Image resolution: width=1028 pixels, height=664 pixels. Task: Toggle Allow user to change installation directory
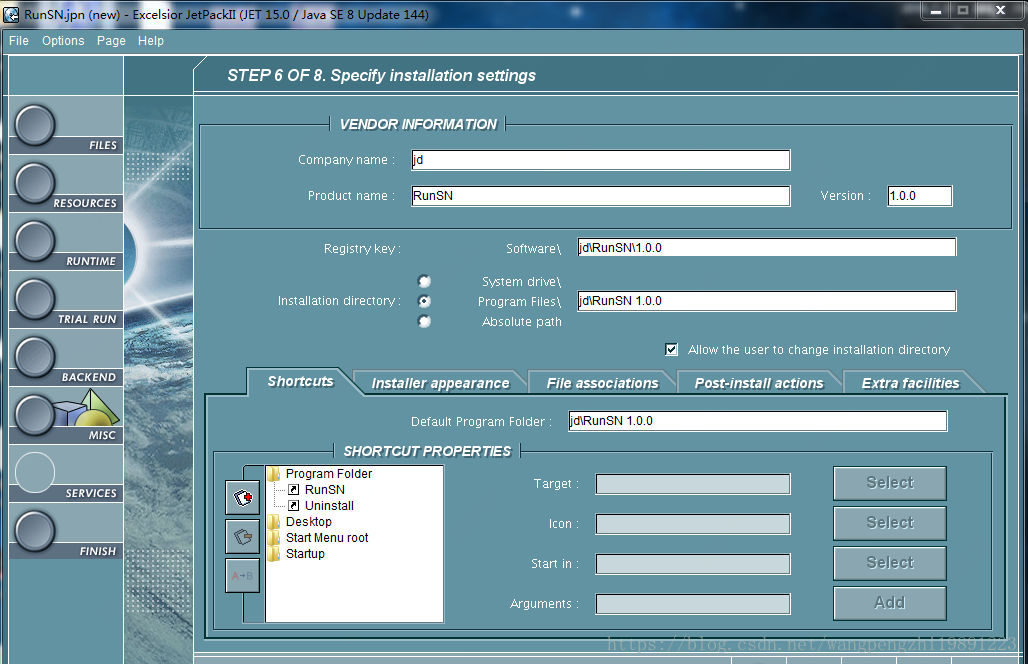tap(671, 349)
